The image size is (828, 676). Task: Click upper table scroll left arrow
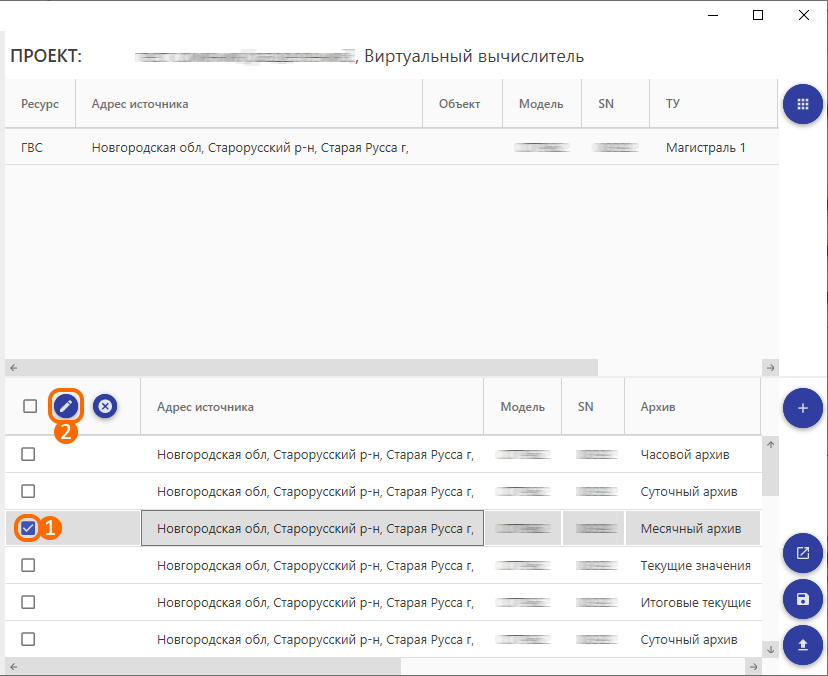tap(14, 368)
